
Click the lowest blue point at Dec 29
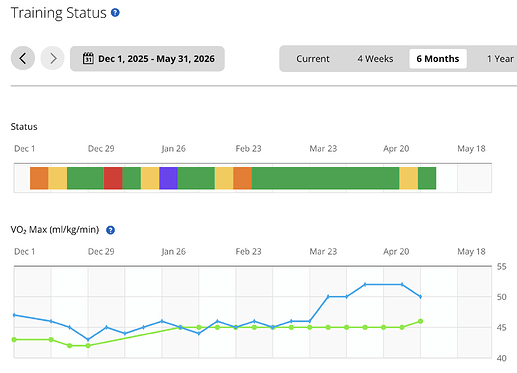pyautogui.click(x=88, y=340)
